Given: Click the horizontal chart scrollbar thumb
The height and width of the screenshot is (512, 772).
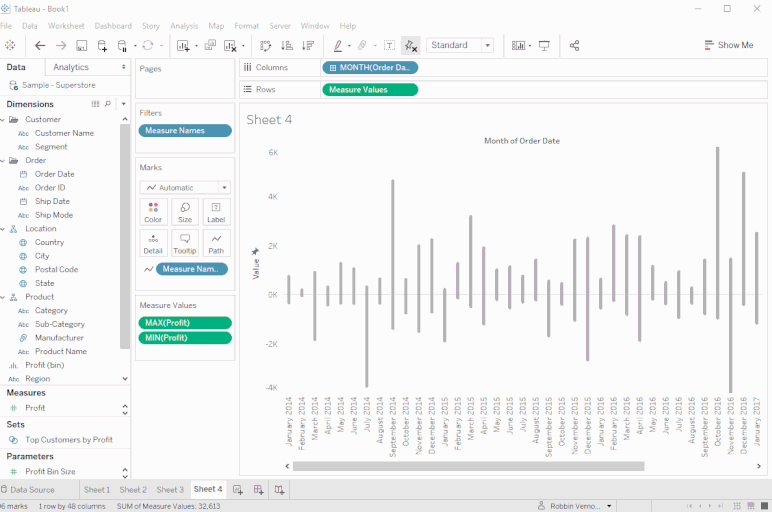Looking at the screenshot, I should [x=468, y=466].
